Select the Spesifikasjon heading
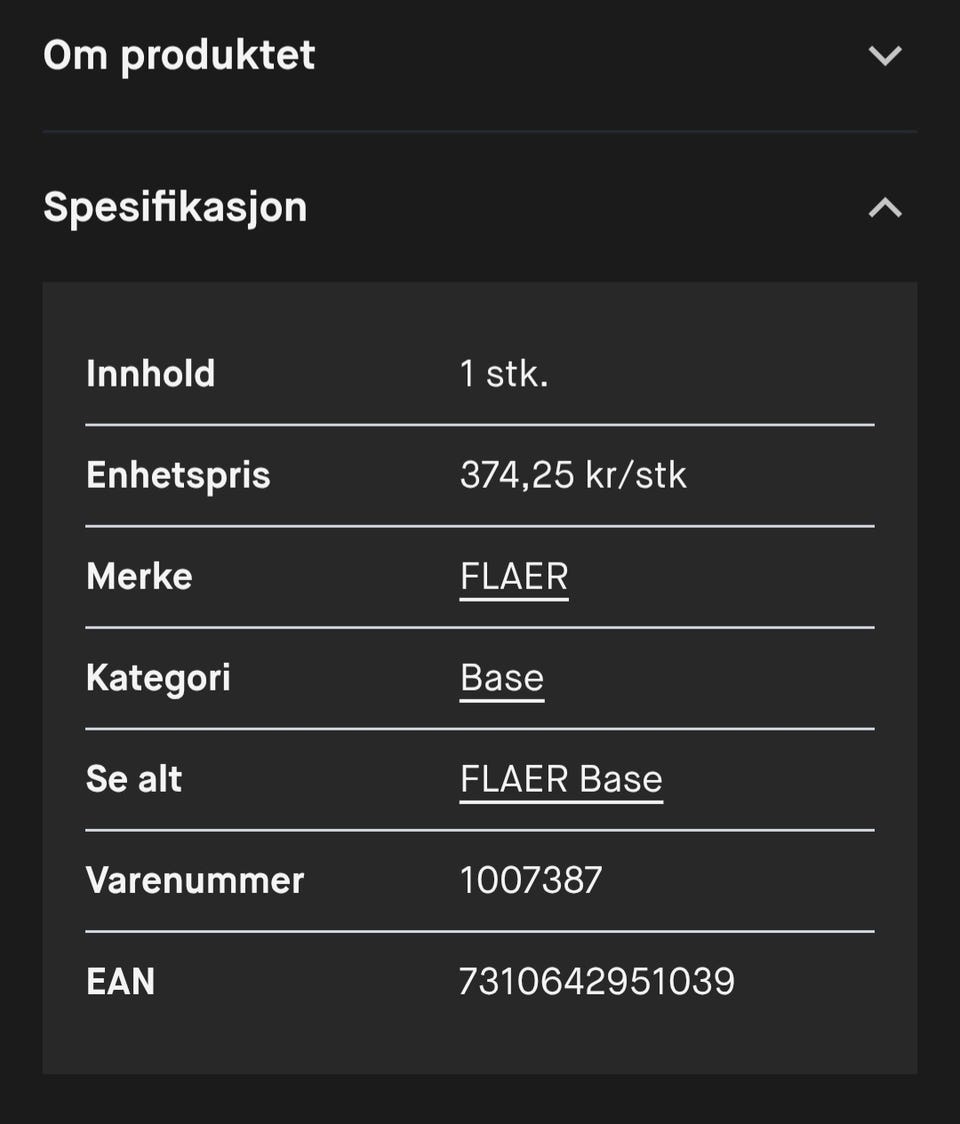 tap(175, 208)
